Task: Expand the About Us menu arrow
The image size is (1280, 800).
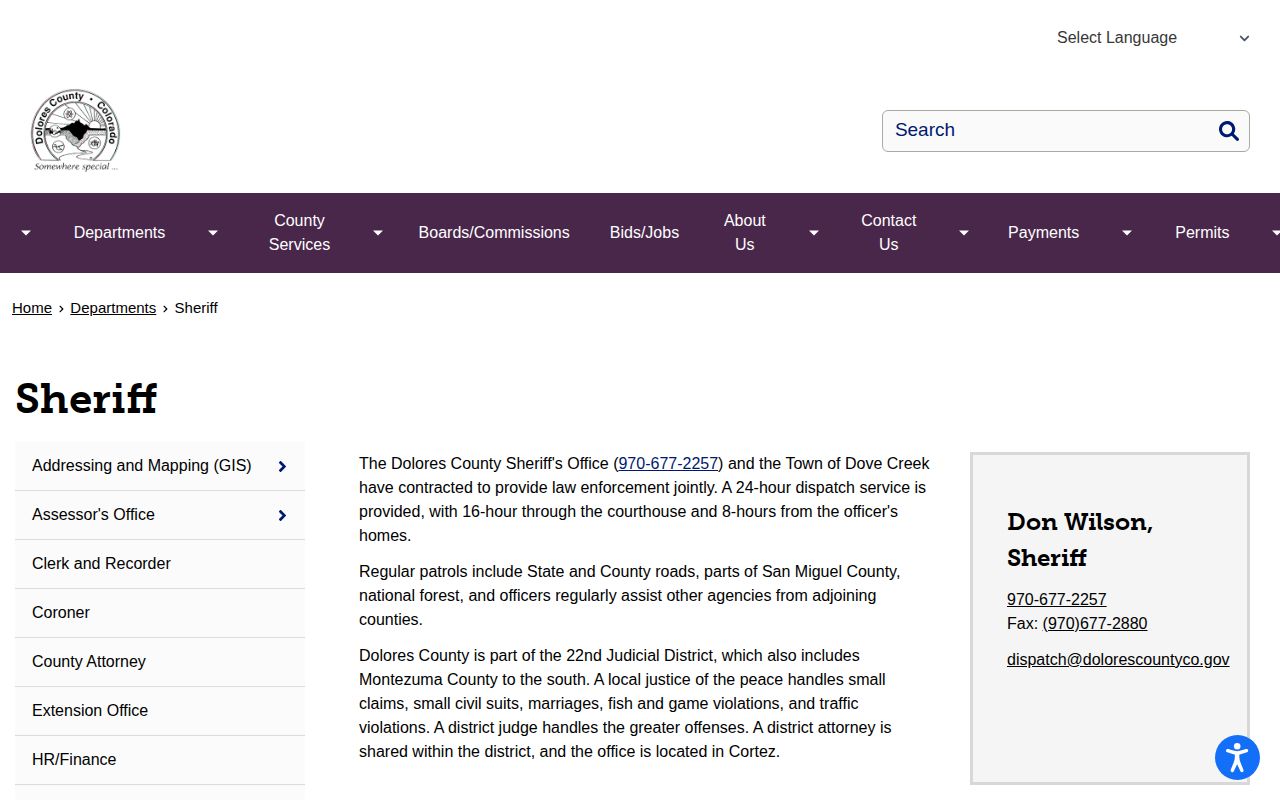Action: (814, 233)
